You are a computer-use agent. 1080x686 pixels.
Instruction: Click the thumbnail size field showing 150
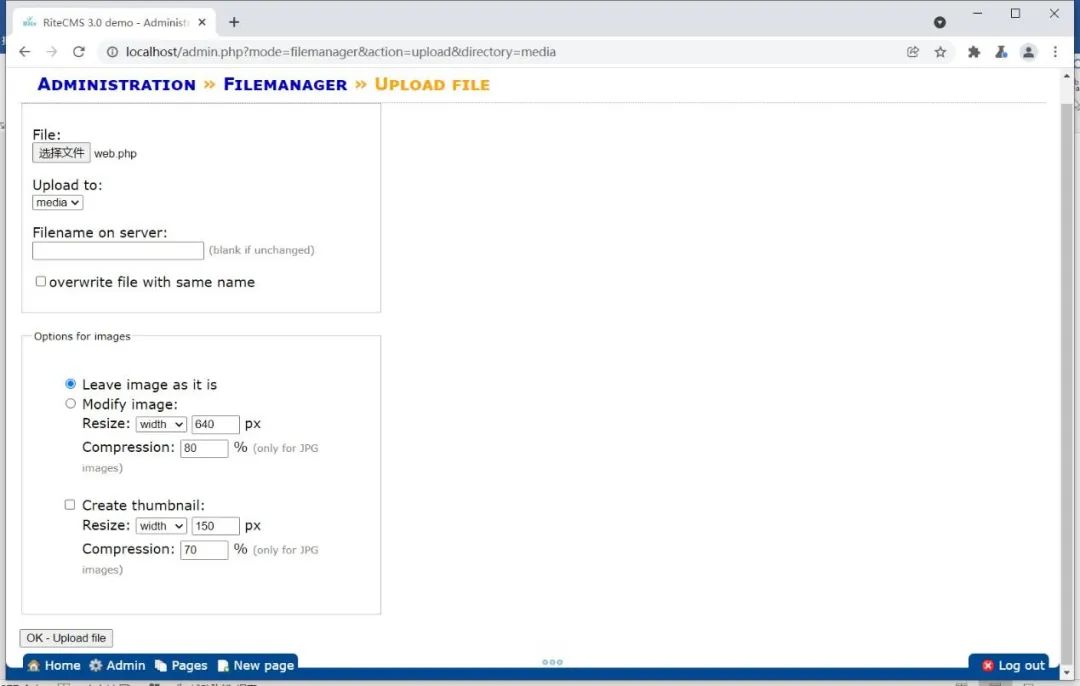(216, 526)
